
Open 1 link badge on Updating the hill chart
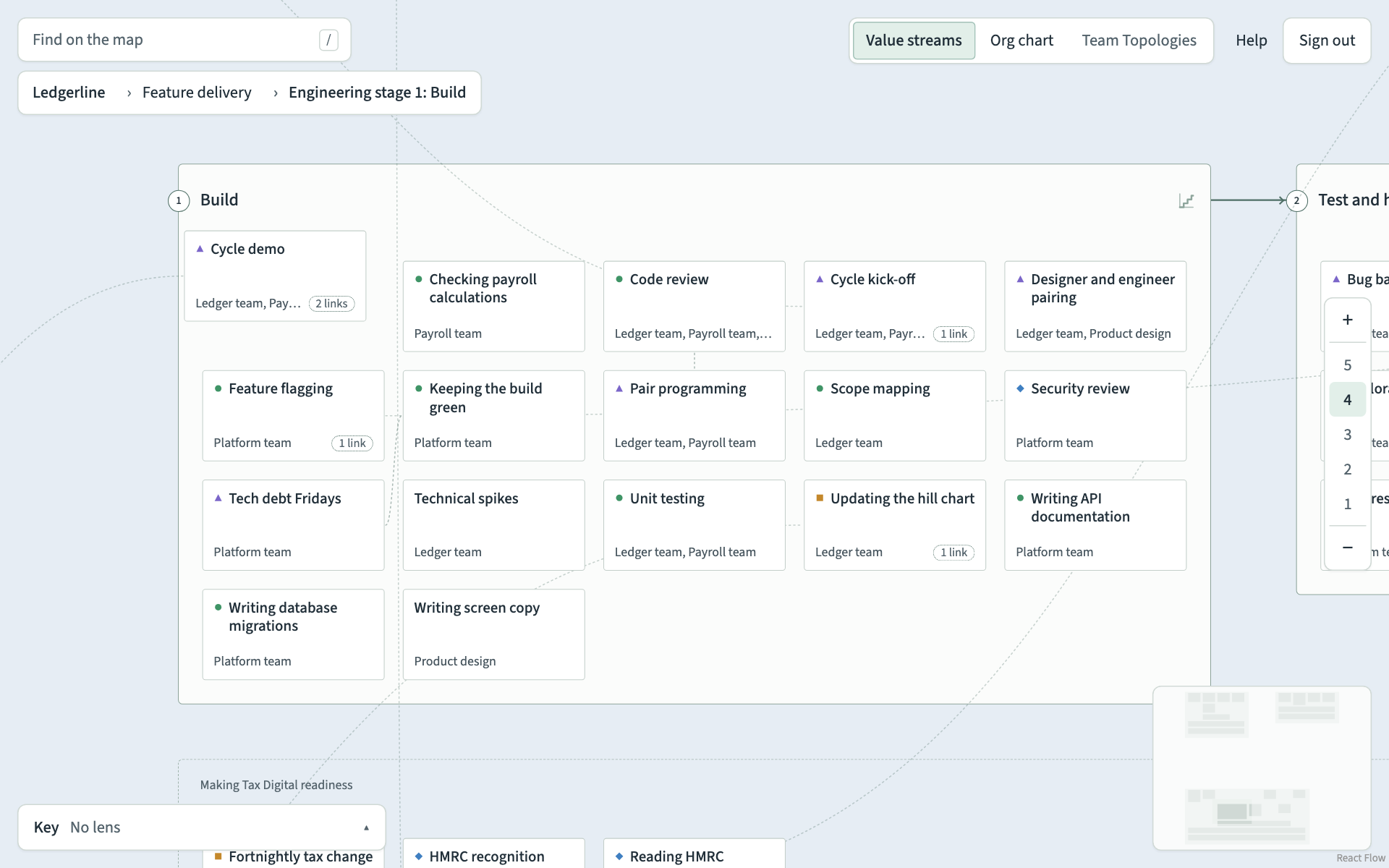click(953, 552)
